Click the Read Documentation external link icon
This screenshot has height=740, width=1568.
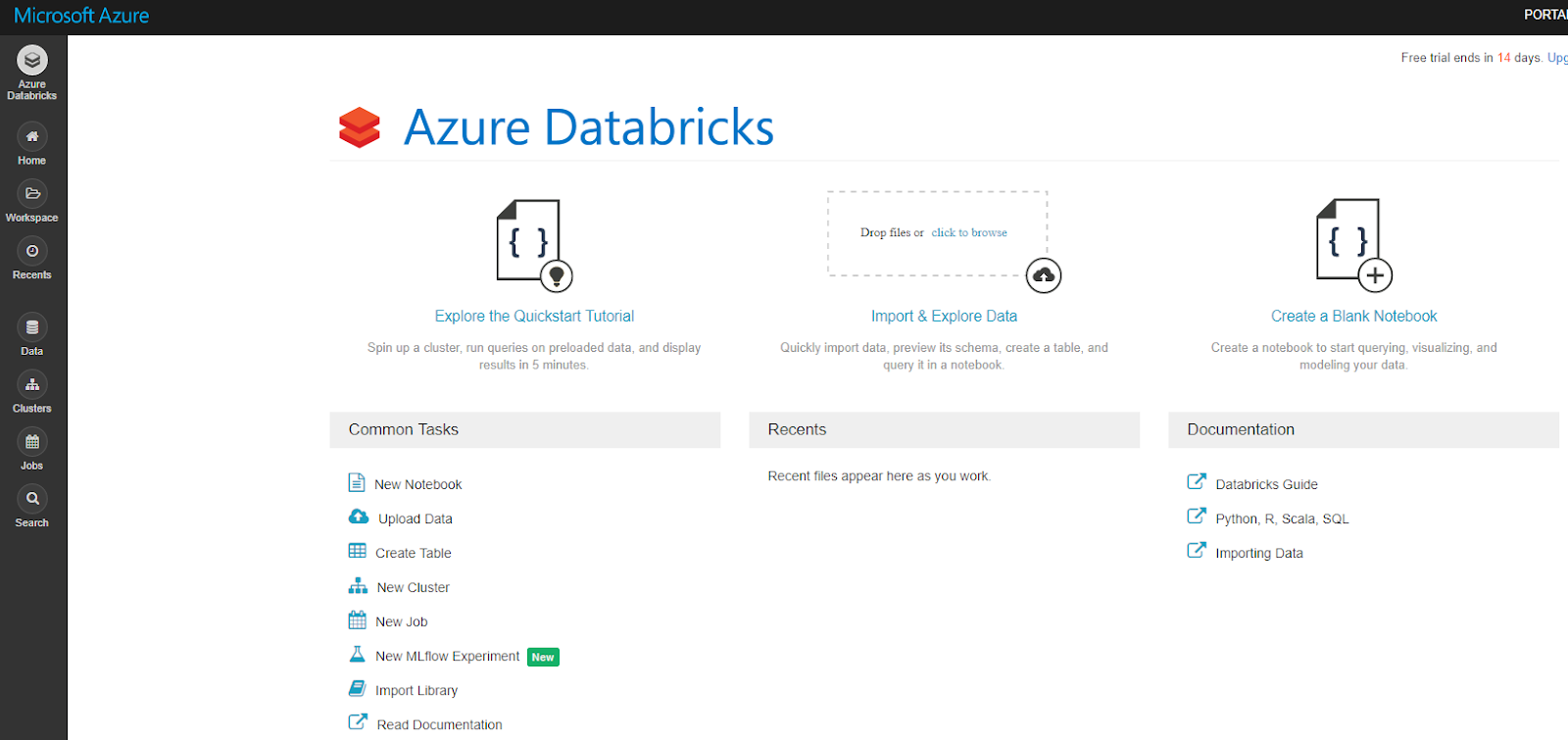tap(358, 722)
